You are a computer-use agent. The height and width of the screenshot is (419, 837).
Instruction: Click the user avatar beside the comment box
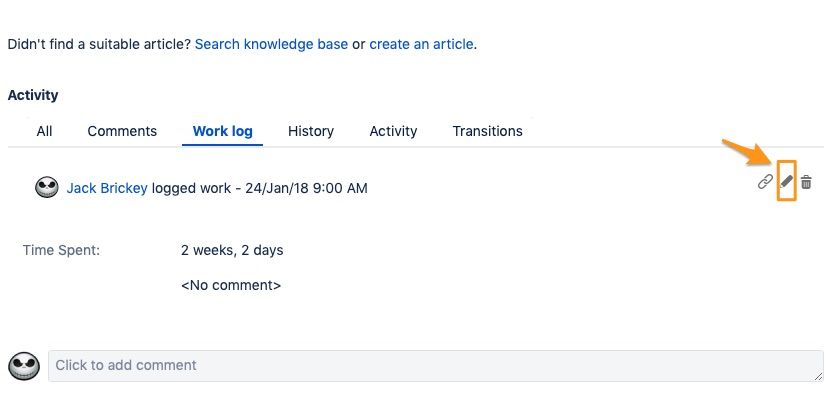click(x=23, y=366)
